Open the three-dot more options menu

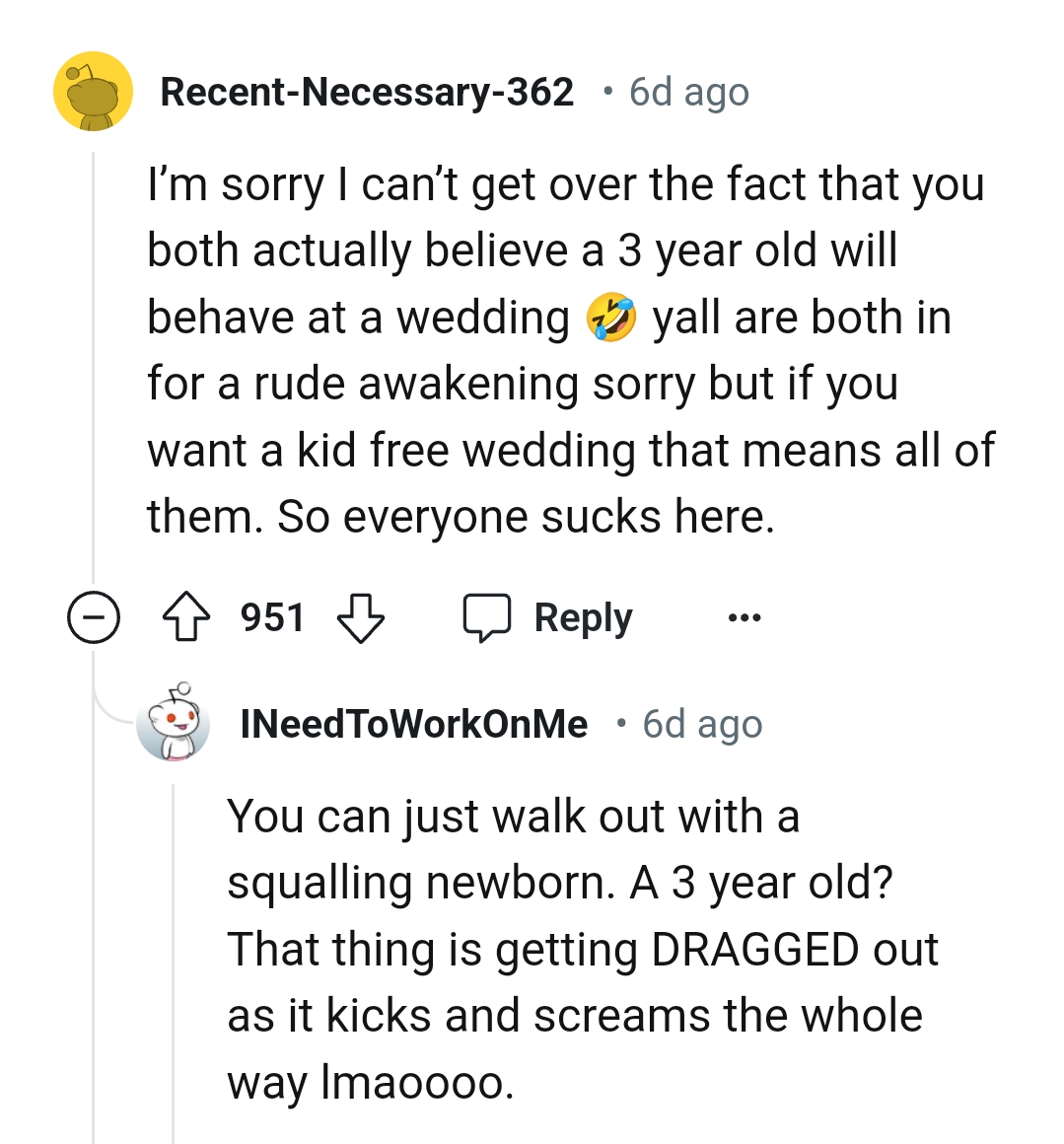(744, 618)
